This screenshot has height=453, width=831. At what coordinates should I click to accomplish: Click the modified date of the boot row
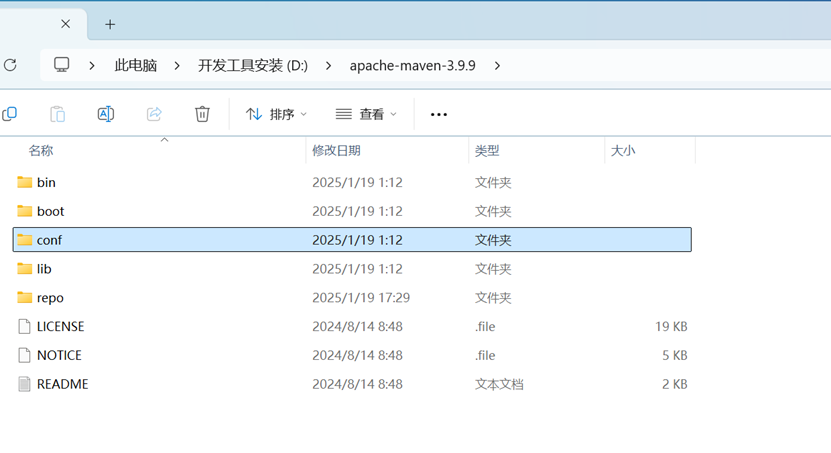click(357, 211)
